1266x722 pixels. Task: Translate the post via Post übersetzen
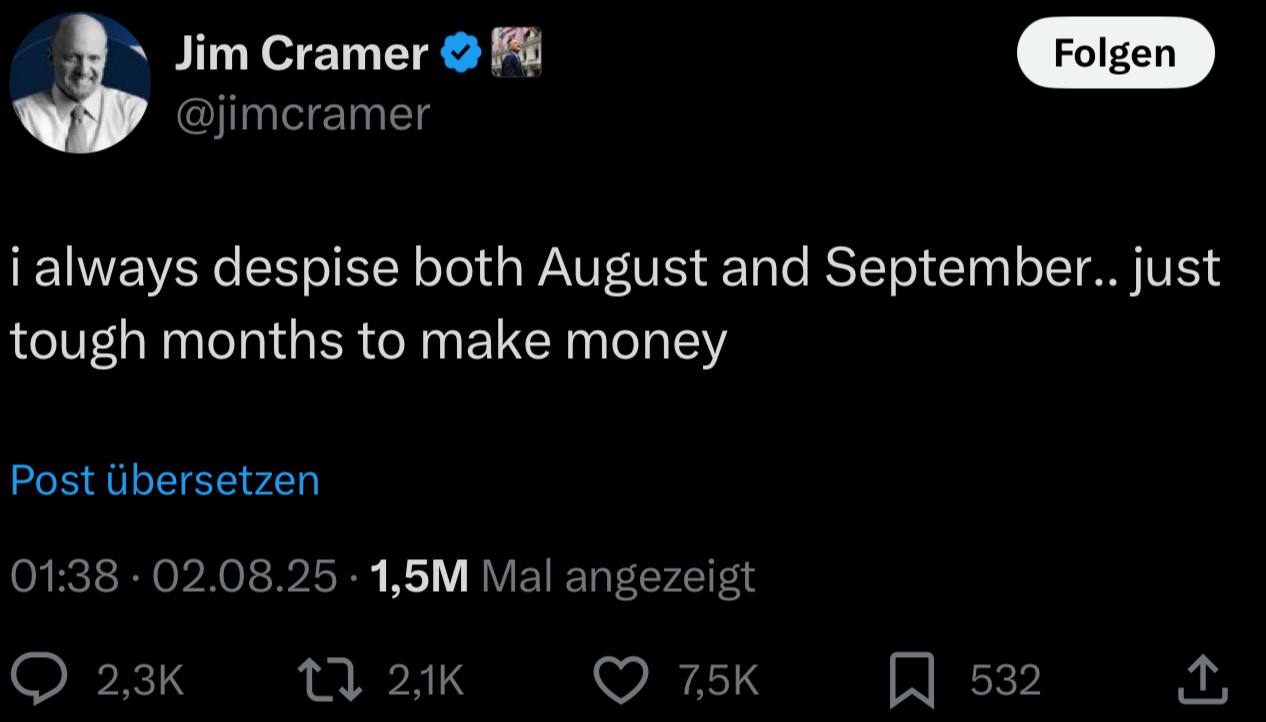point(165,481)
